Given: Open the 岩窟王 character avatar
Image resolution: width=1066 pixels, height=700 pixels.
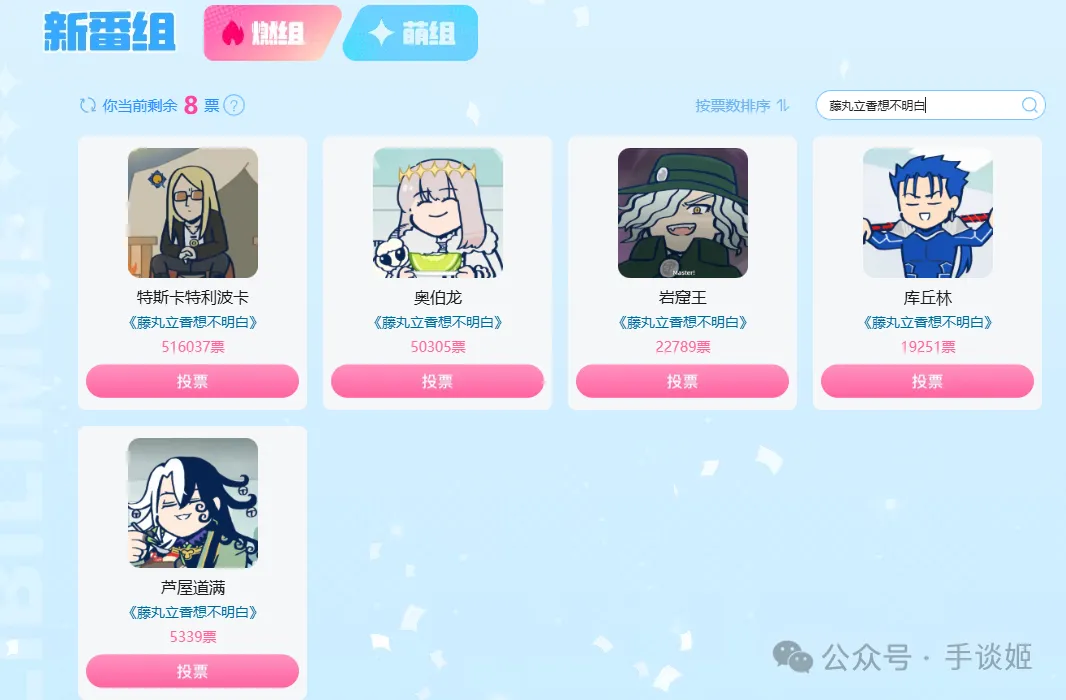Looking at the screenshot, I should pos(683,213).
